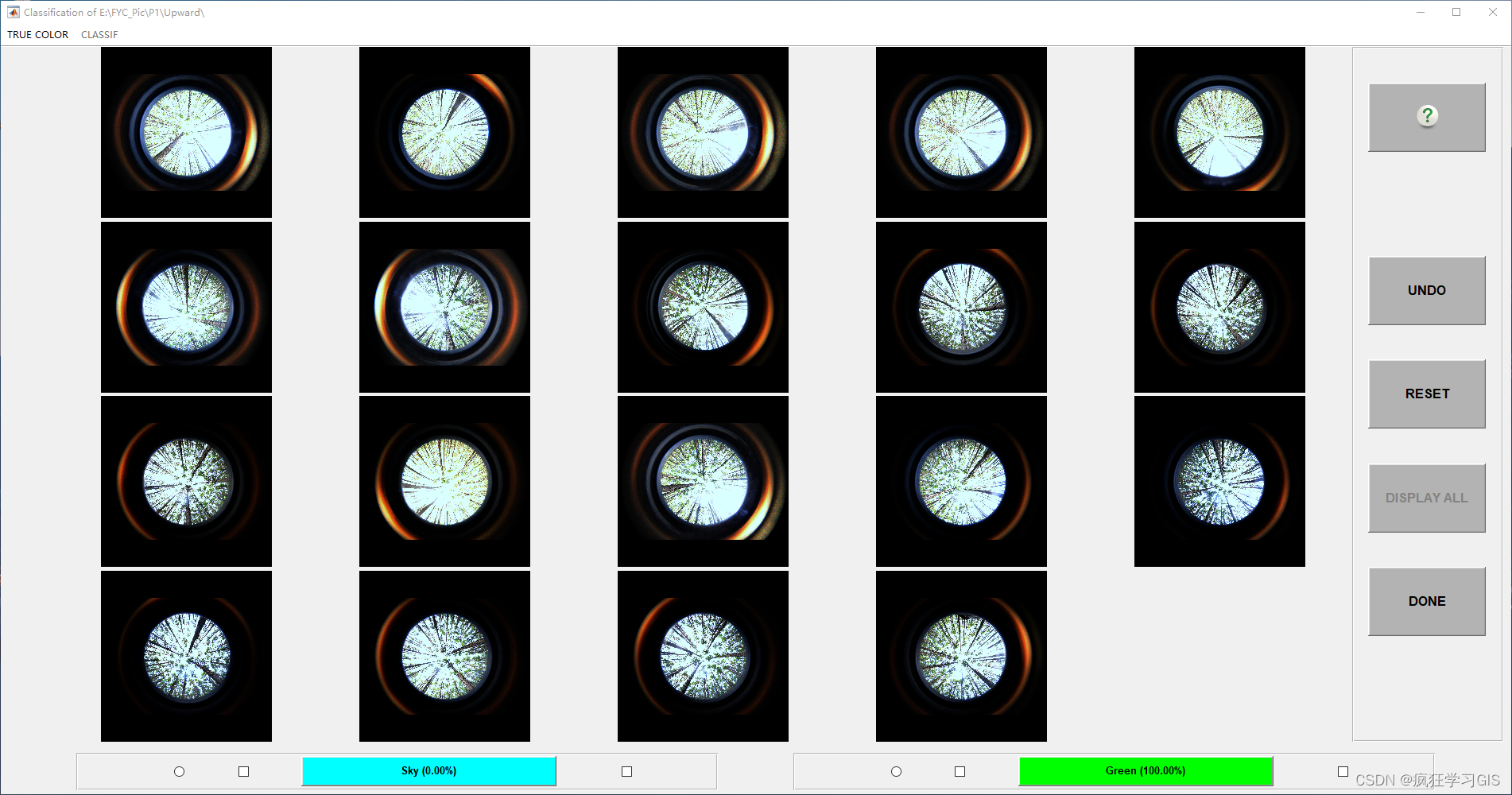
Task: Select canopy photo in row 3, column 2
Action: click(444, 481)
